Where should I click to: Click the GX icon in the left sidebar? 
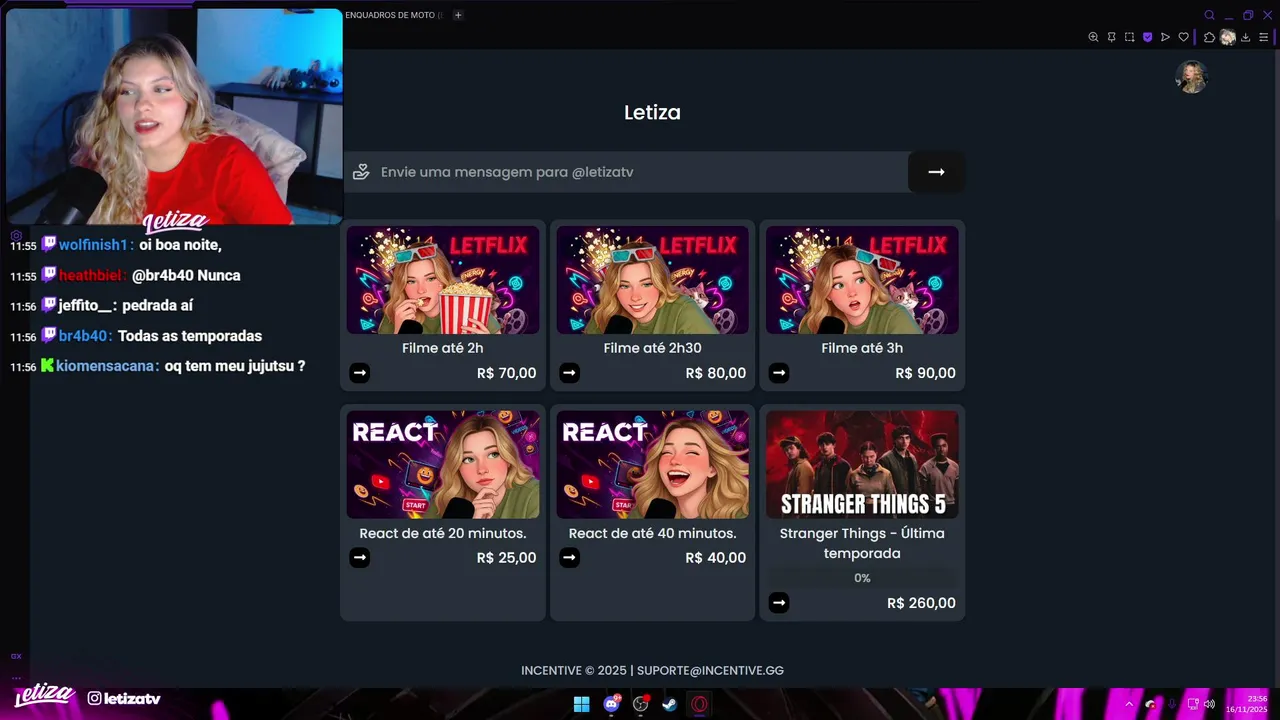16,656
